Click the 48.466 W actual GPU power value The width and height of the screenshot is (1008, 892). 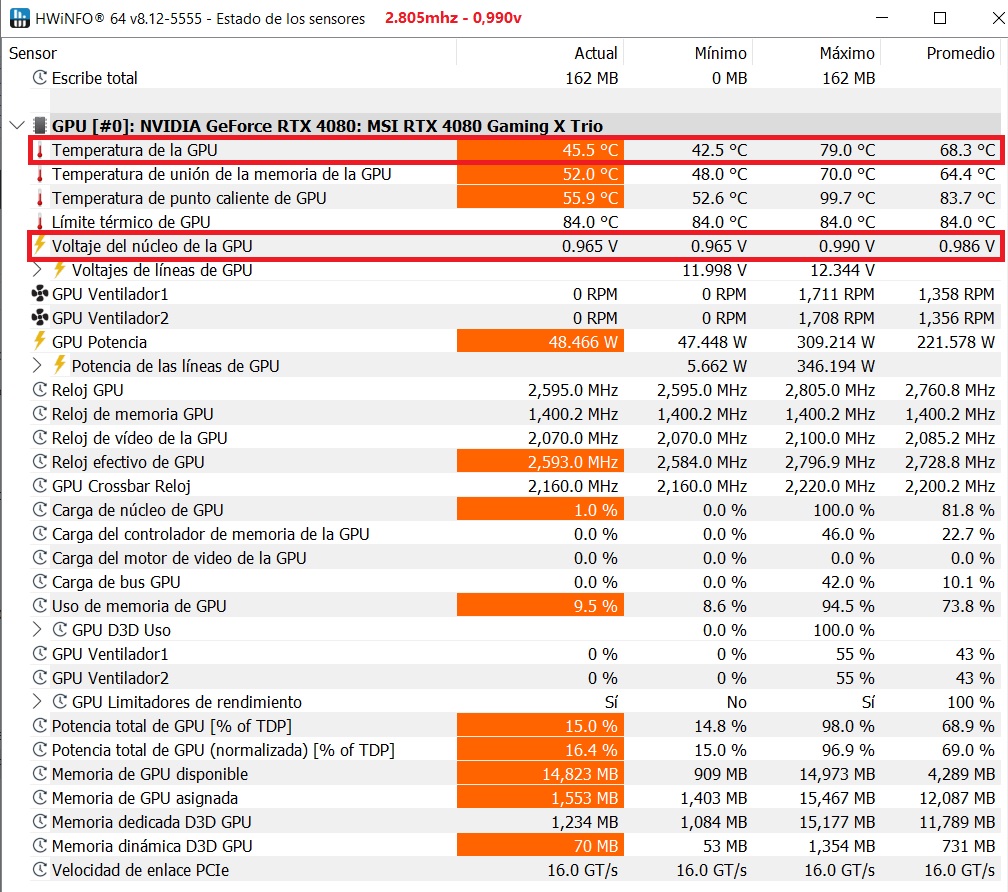[583, 342]
